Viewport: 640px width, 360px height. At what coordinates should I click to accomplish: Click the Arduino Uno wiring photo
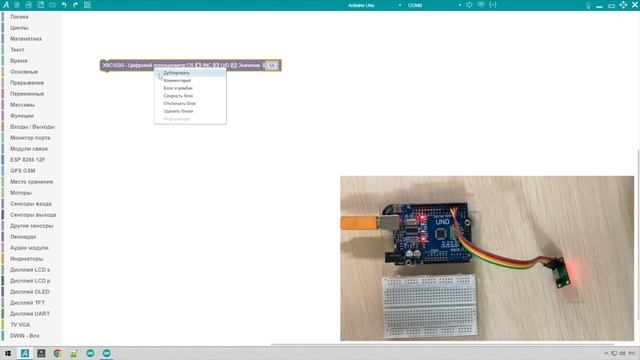487,258
